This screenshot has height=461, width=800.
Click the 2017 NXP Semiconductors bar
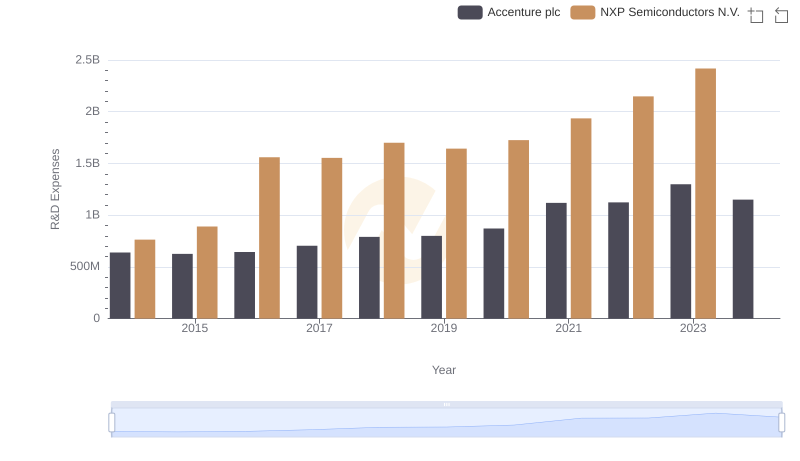[x=332, y=238]
